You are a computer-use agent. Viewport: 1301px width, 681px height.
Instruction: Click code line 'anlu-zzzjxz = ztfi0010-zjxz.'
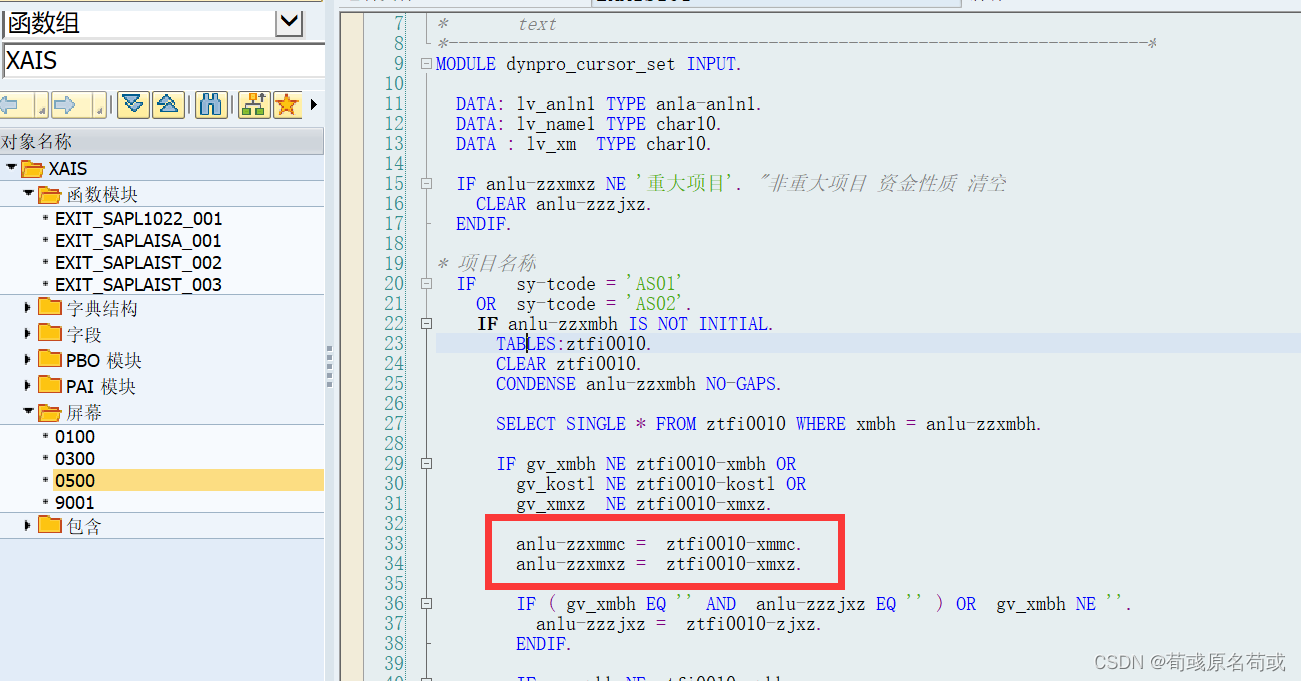(x=679, y=624)
